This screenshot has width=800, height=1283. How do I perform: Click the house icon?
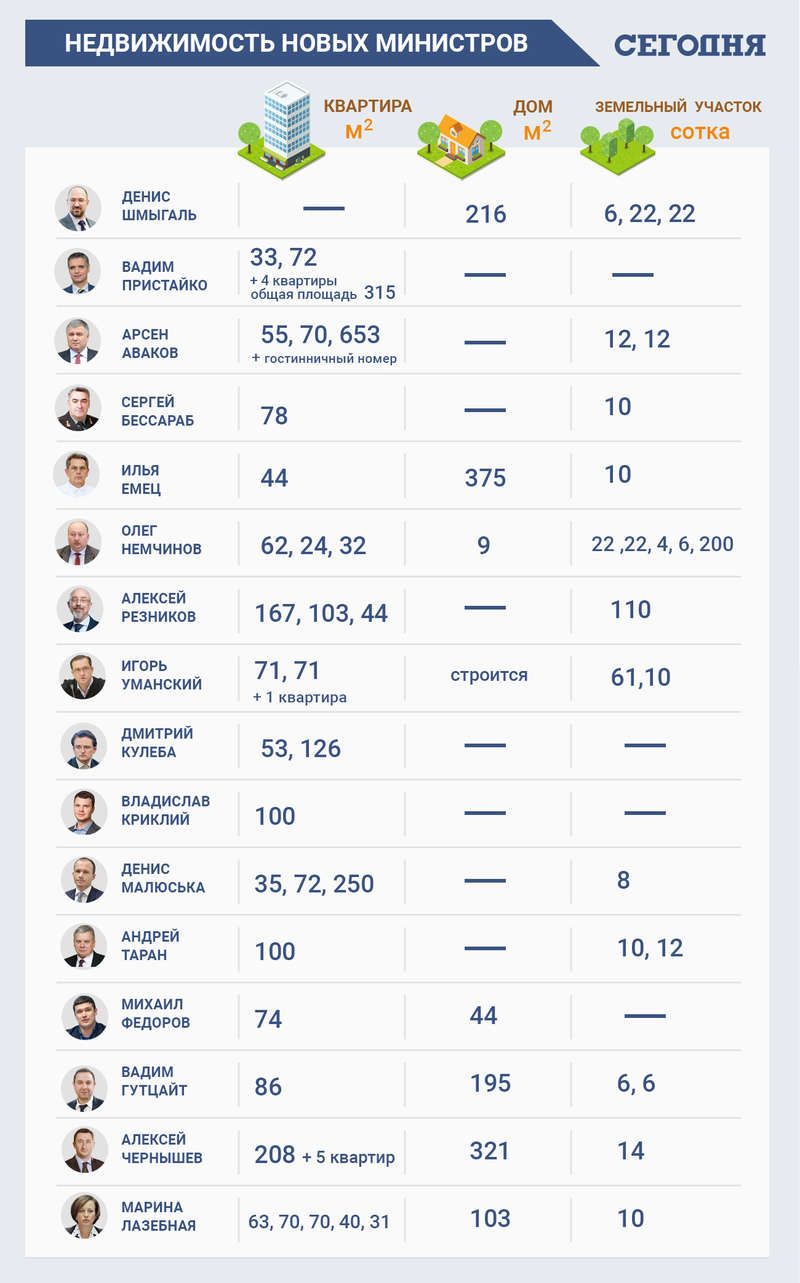coord(459,138)
